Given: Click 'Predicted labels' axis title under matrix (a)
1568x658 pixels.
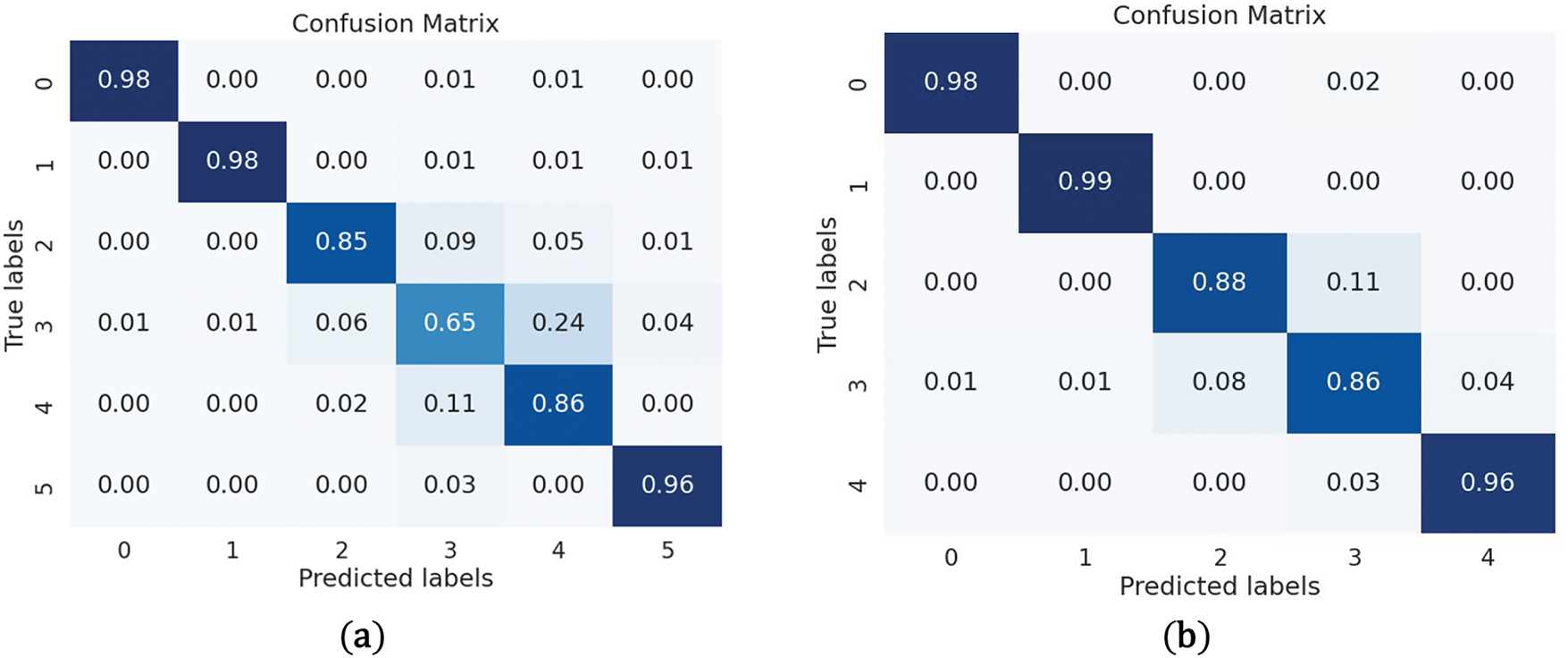Looking at the screenshot, I should click(x=395, y=578).
